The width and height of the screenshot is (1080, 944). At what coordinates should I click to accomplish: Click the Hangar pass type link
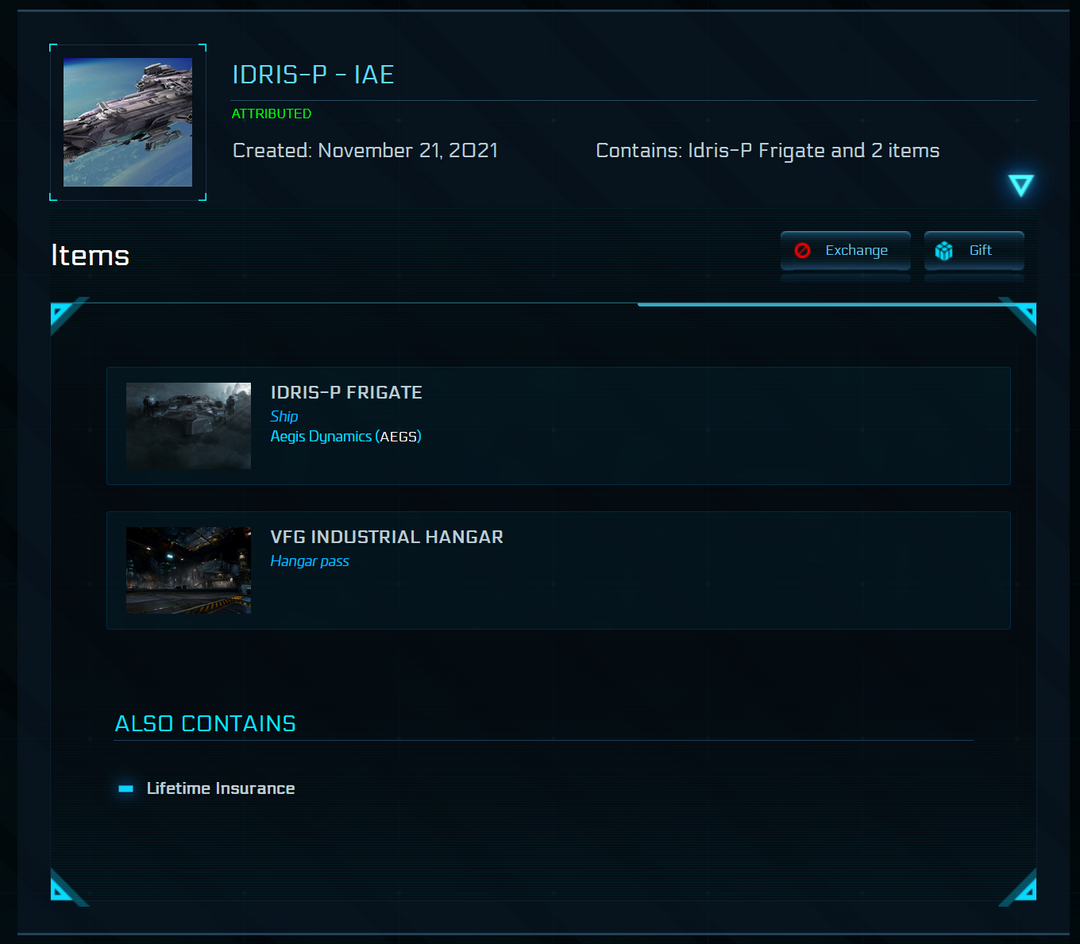tap(310, 561)
